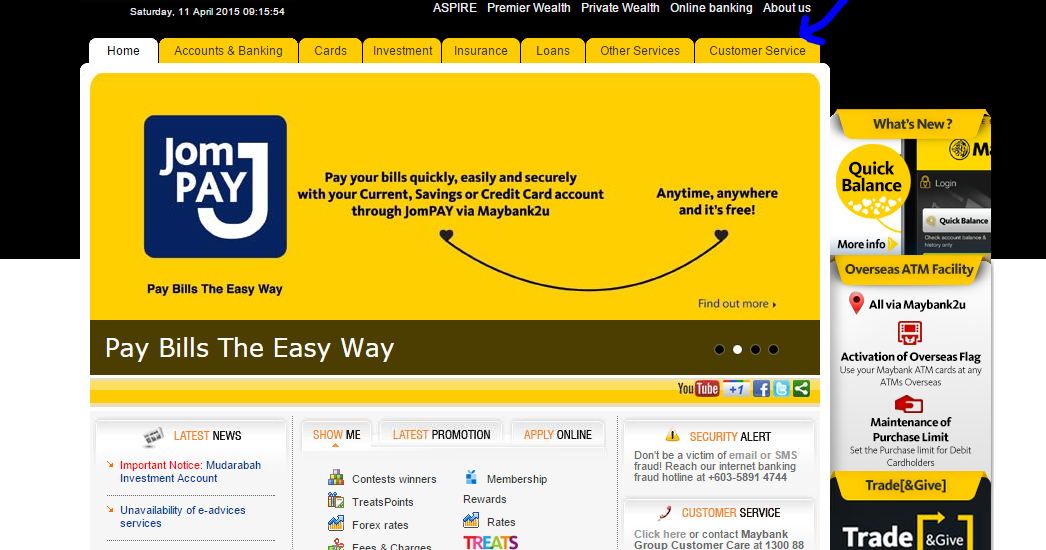Open the Twitter icon
The height and width of the screenshot is (550, 1046).
point(781,388)
